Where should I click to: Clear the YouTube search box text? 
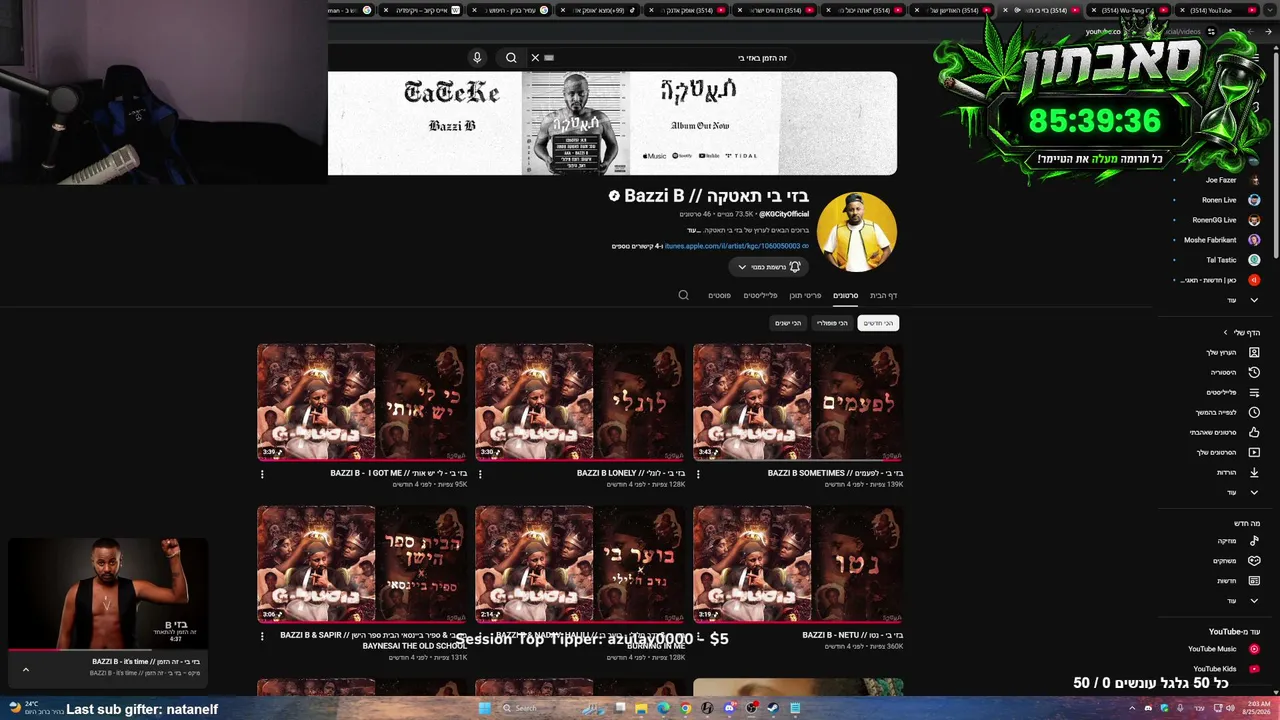[x=535, y=58]
